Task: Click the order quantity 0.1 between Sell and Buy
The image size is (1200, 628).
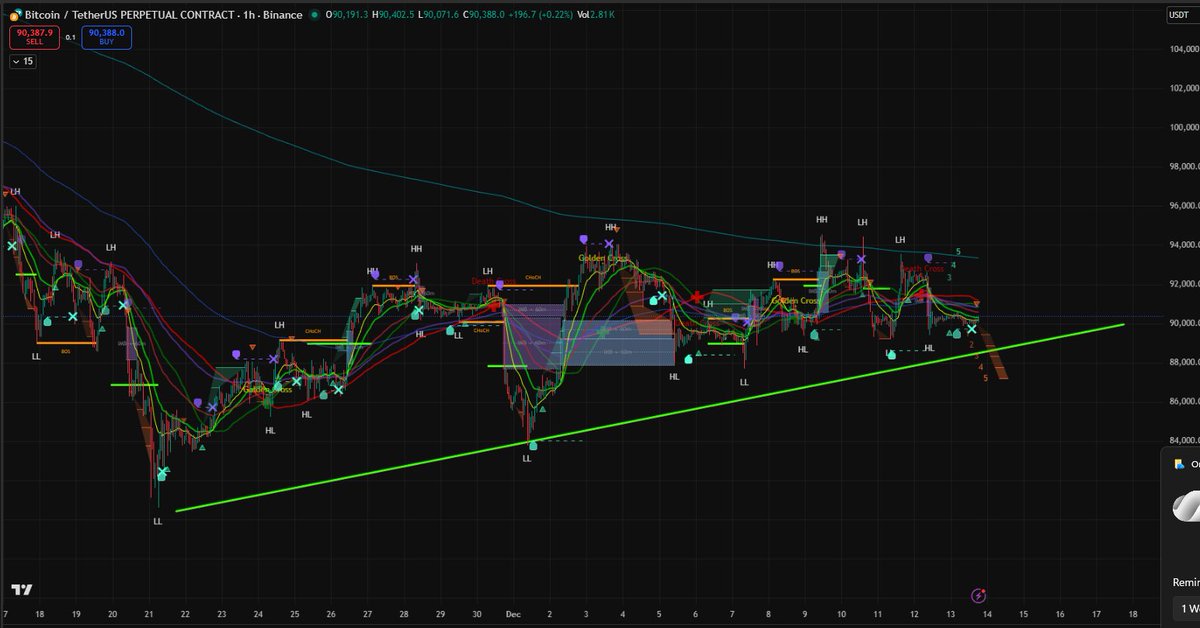Action: (70, 37)
